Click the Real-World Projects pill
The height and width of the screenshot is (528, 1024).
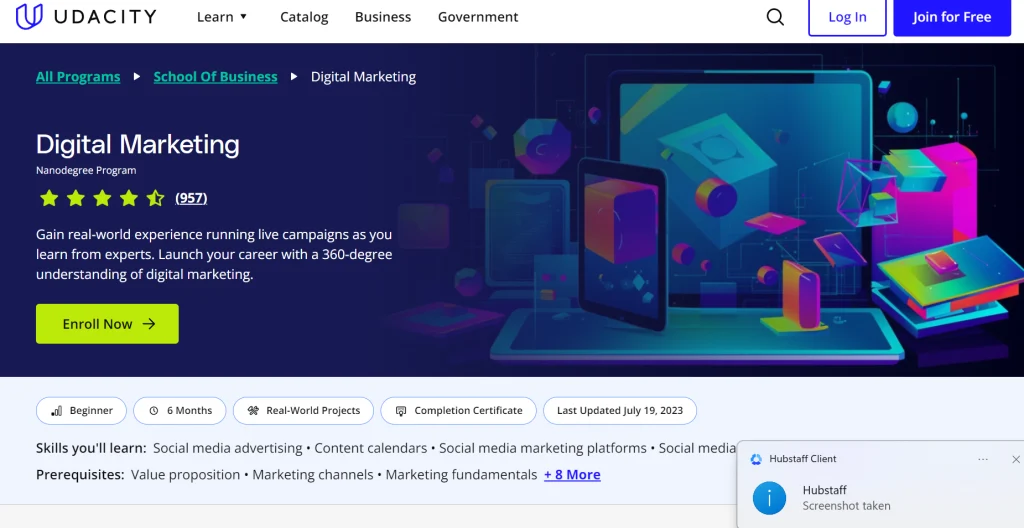304,411
